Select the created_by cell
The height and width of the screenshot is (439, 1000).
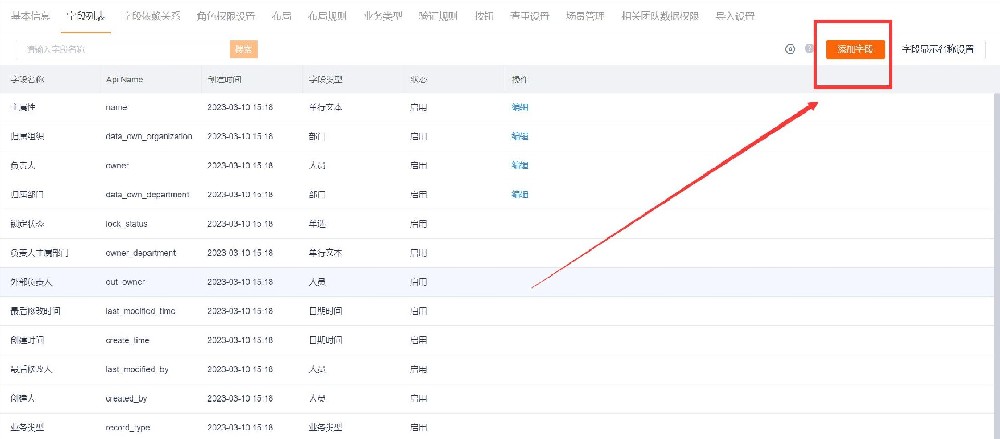(x=126, y=398)
